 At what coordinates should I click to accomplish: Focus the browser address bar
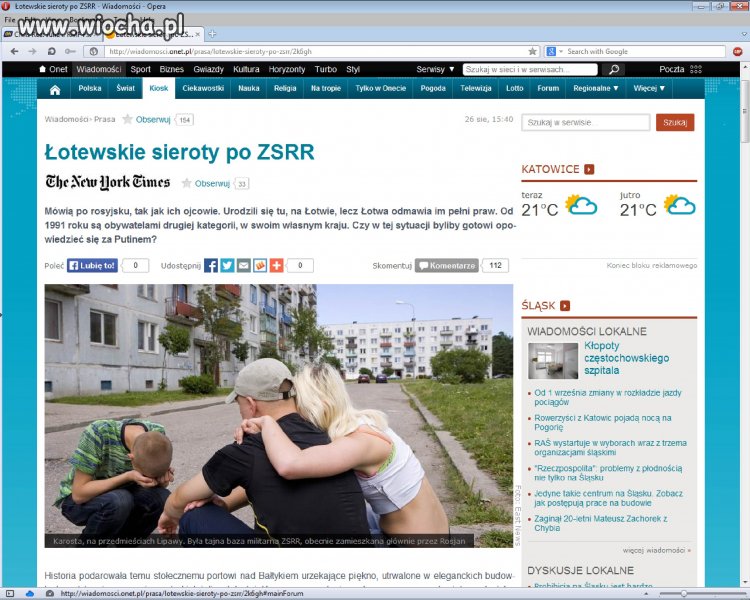point(316,51)
